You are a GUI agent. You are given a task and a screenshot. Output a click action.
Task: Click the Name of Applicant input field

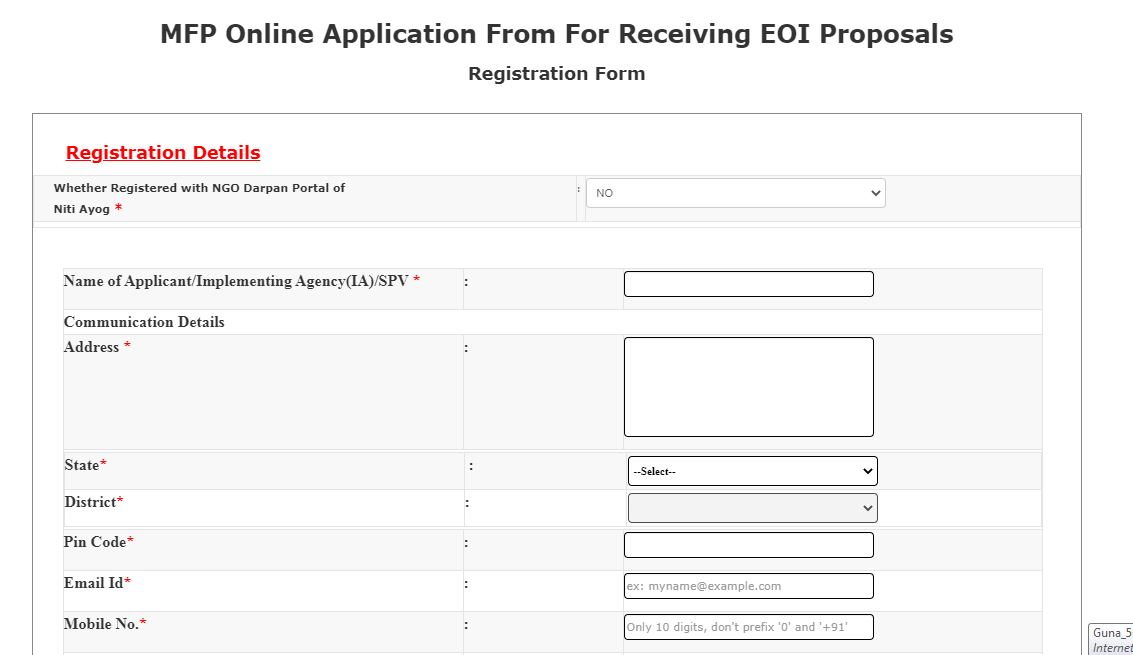tap(748, 284)
